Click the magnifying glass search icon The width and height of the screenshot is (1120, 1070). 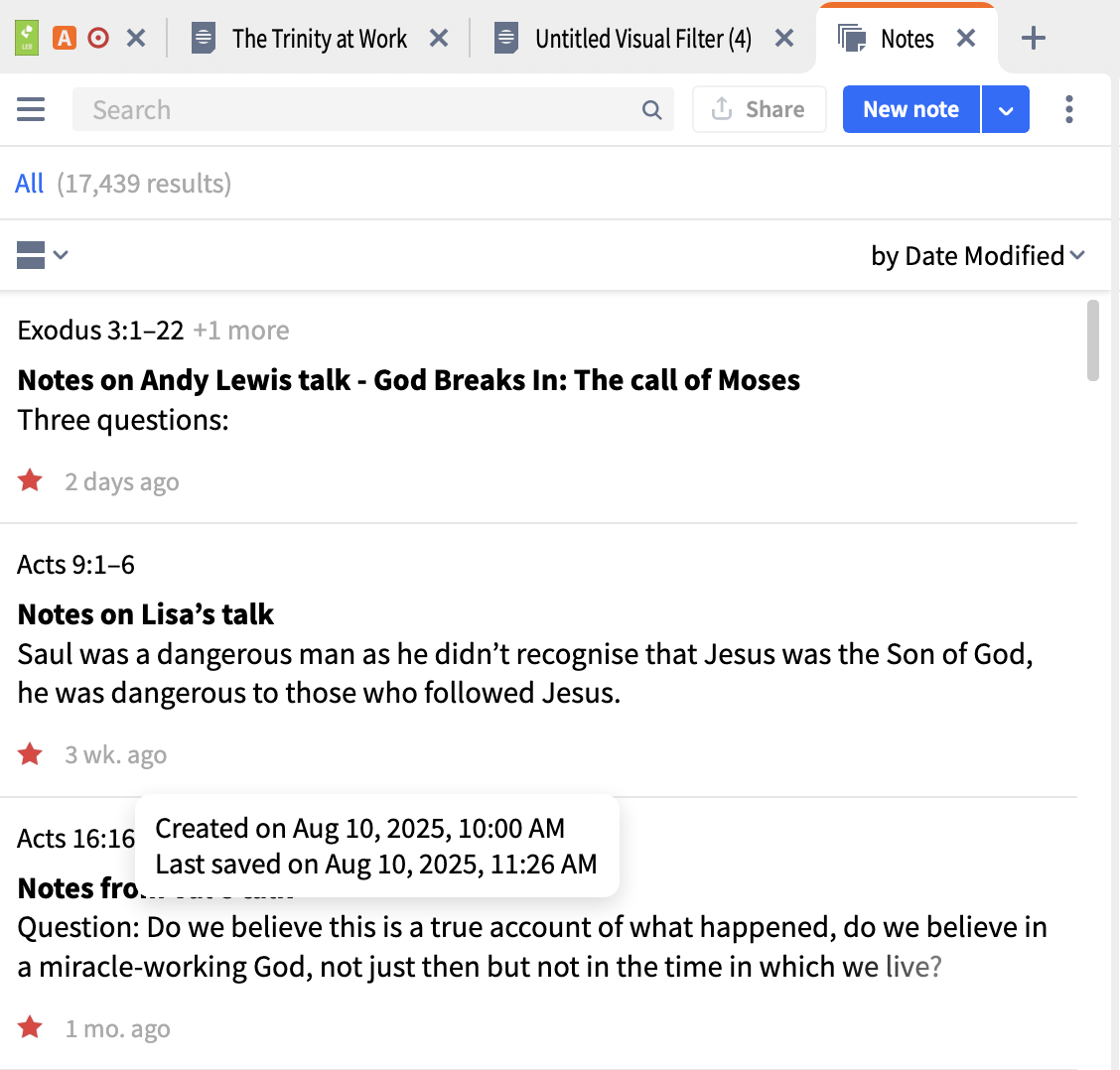tap(651, 109)
